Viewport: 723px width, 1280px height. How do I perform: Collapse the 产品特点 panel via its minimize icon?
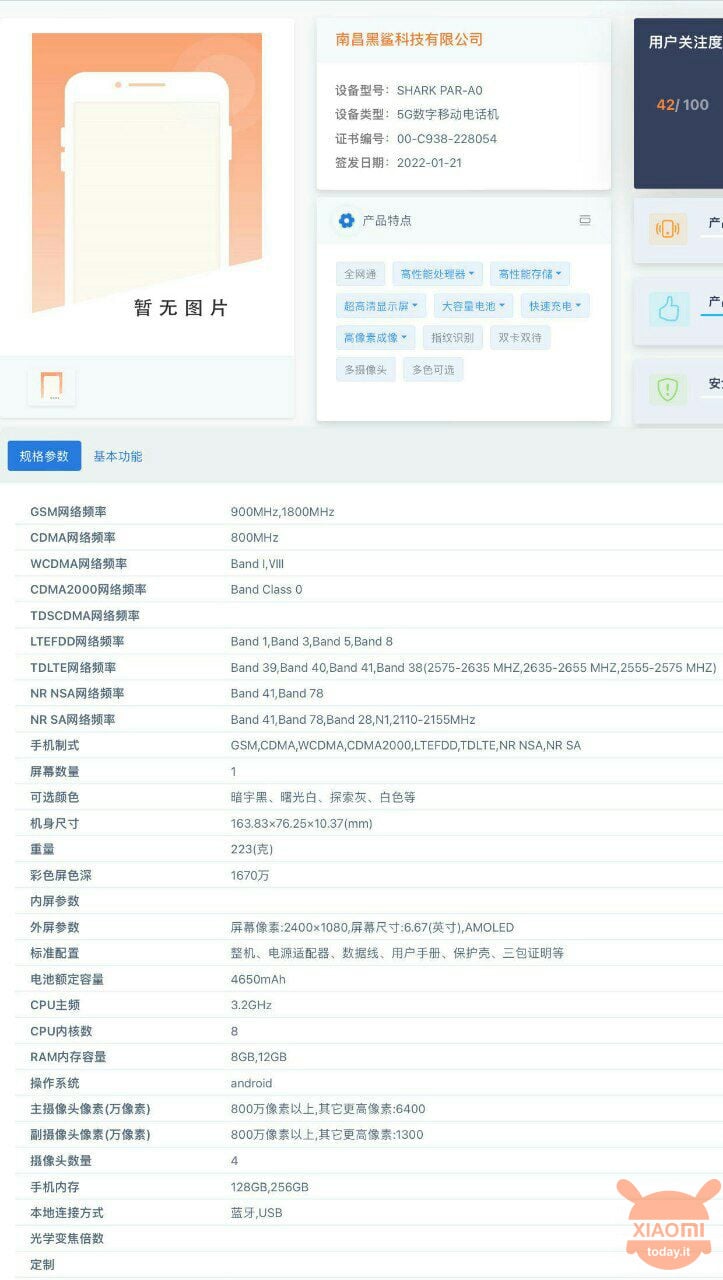585,220
